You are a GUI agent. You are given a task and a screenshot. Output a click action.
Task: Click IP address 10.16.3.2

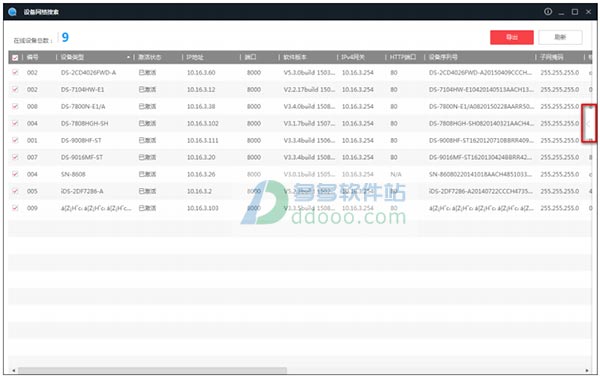point(199,191)
